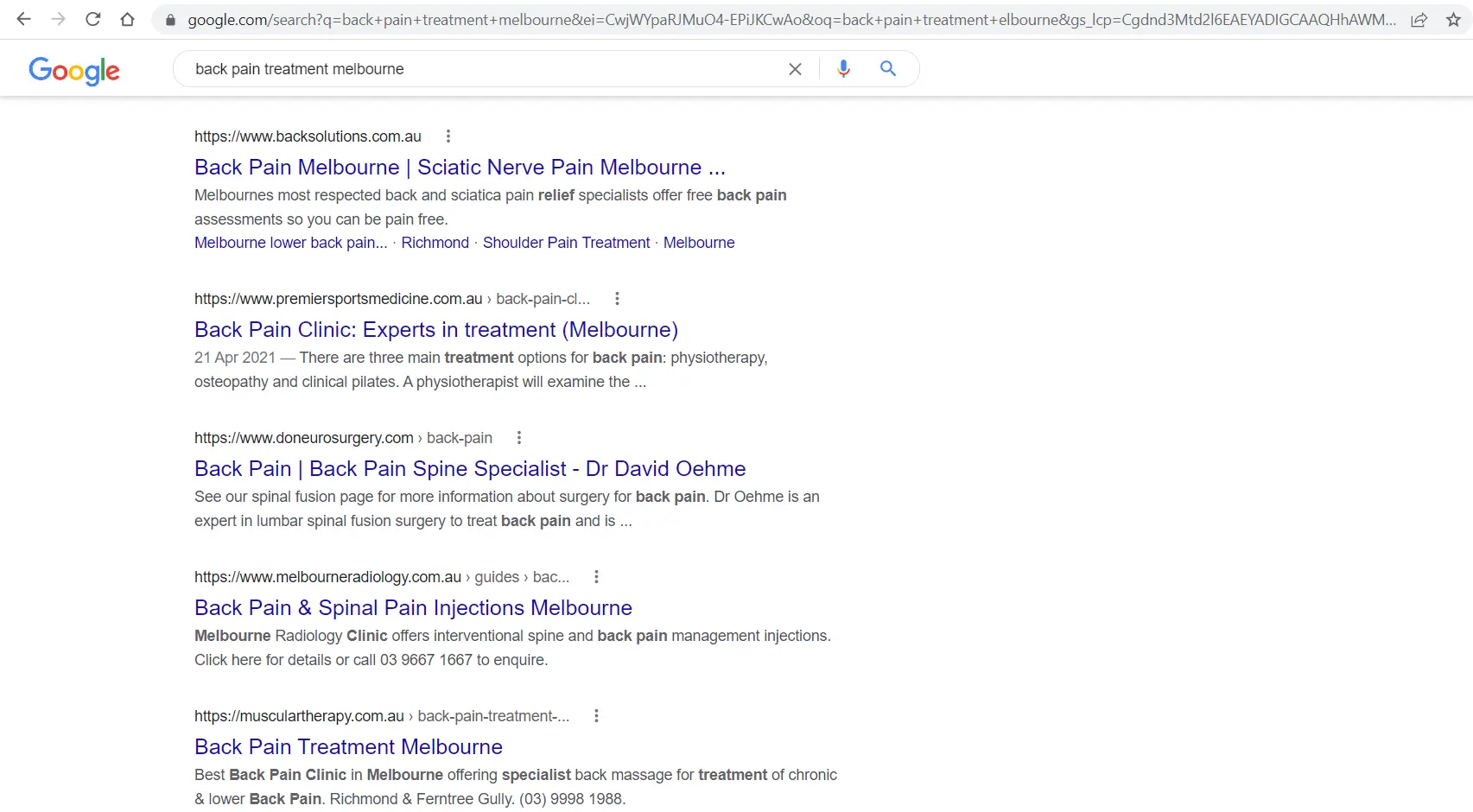Click the padlock site security icon
This screenshot has width=1473, height=812.
[170, 20]
